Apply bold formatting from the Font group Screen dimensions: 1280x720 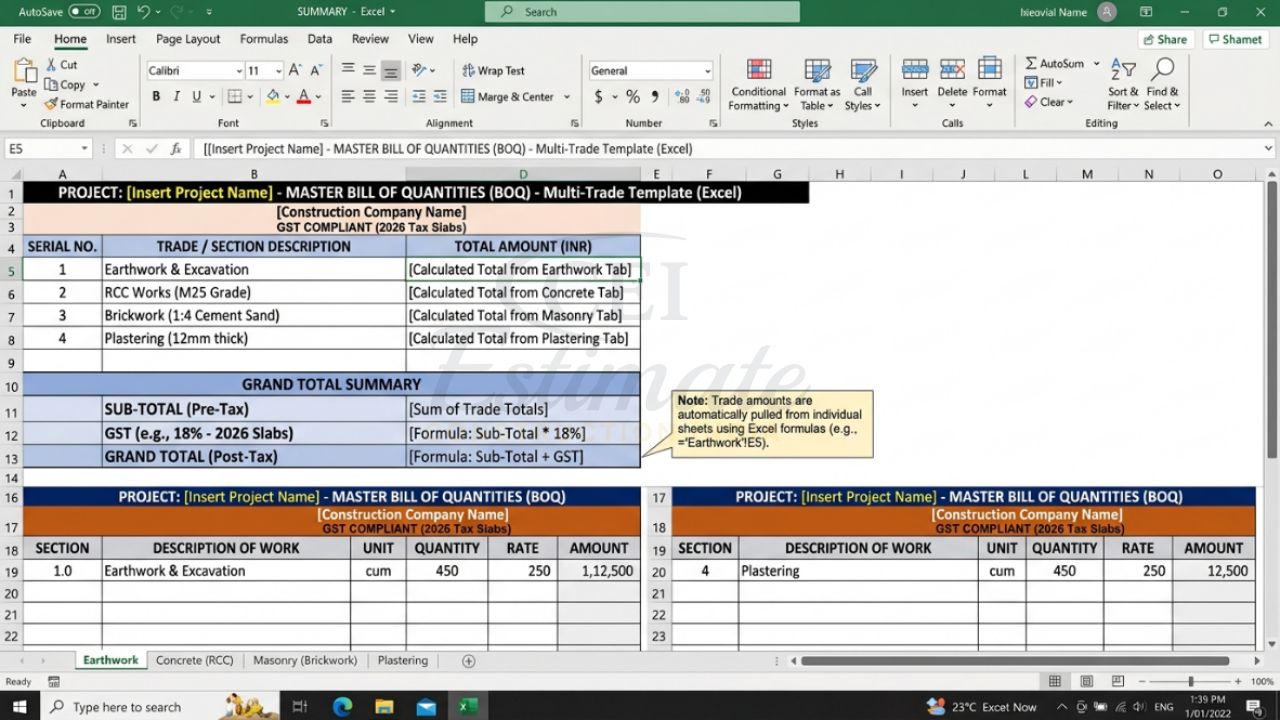(156, 94)
